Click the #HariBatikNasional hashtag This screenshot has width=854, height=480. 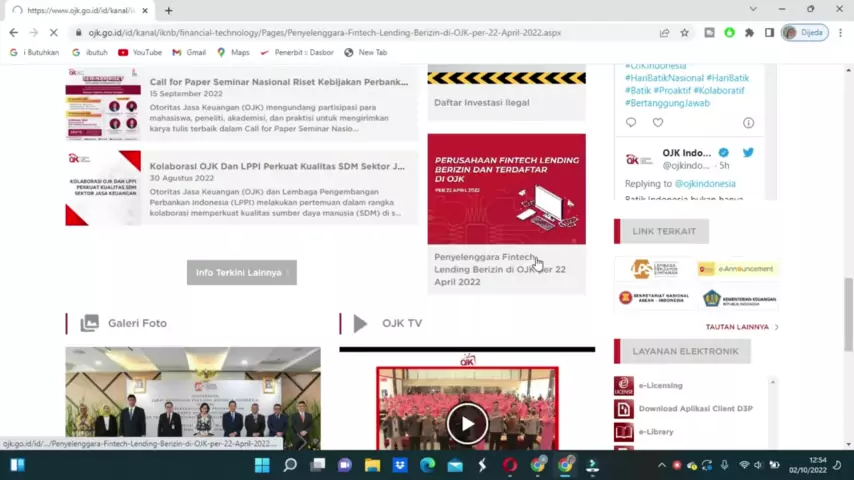tap(663, 78)
